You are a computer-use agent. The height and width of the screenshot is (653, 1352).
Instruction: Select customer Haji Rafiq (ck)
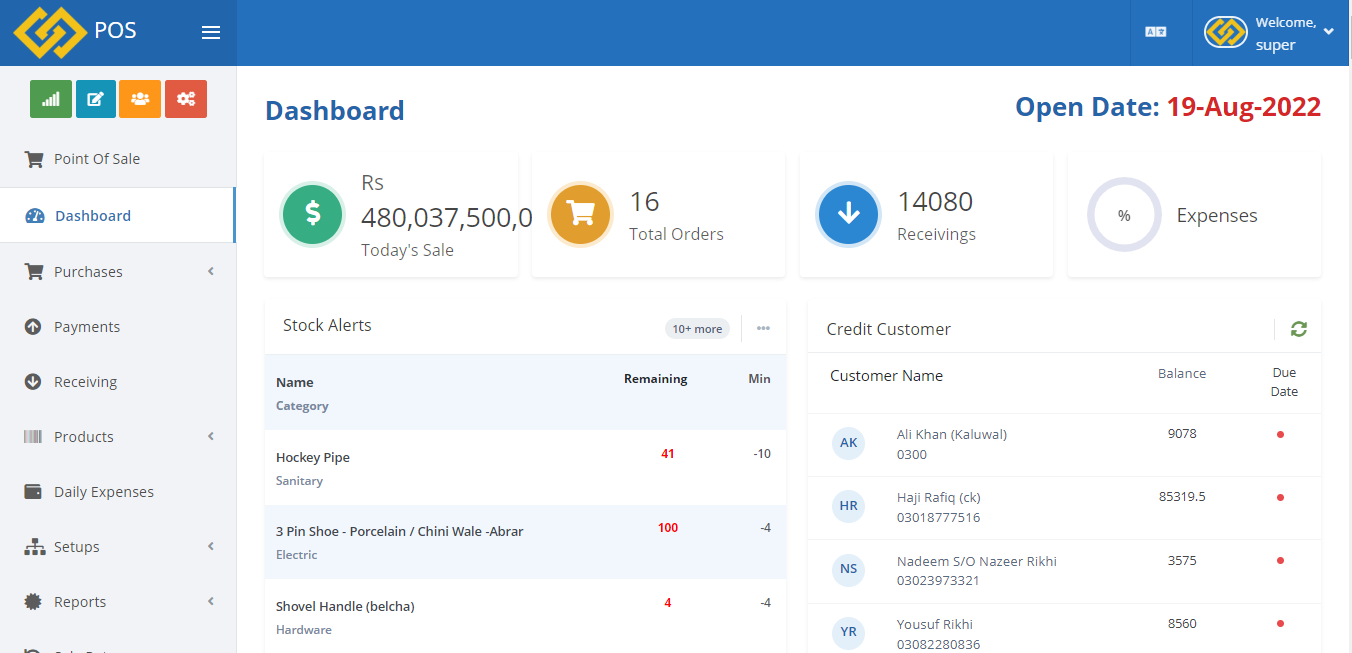[x=939, y=497]
